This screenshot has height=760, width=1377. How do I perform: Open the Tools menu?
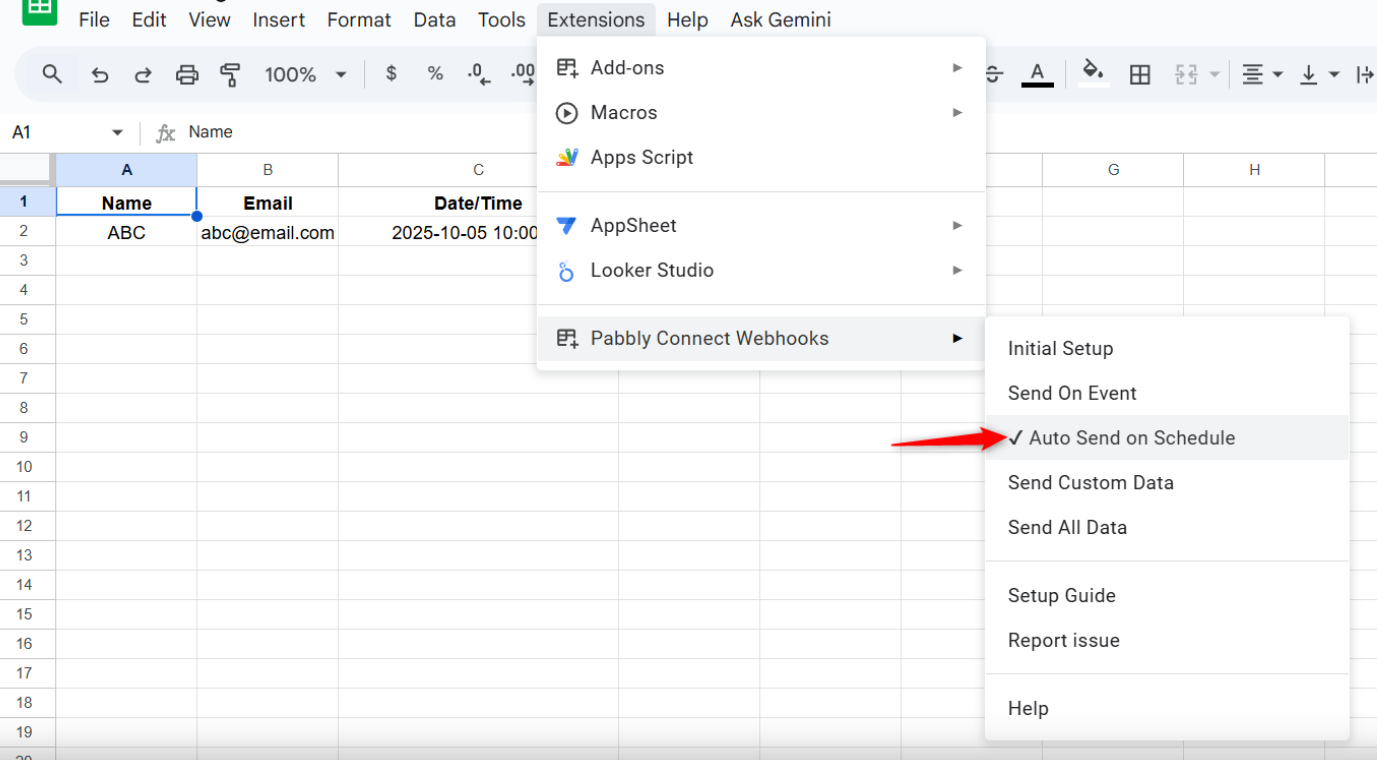tap(501, 20)
